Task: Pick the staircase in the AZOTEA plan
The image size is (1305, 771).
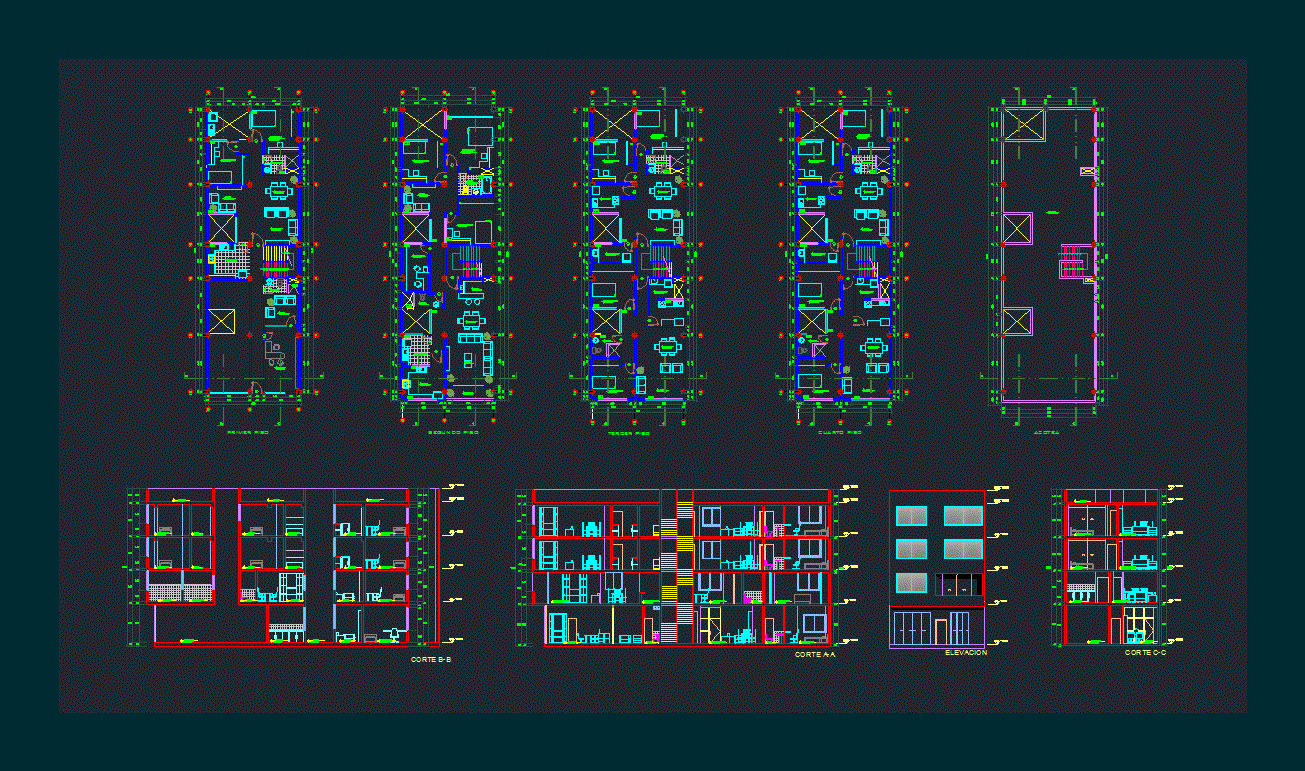Action: point(1076,263)
